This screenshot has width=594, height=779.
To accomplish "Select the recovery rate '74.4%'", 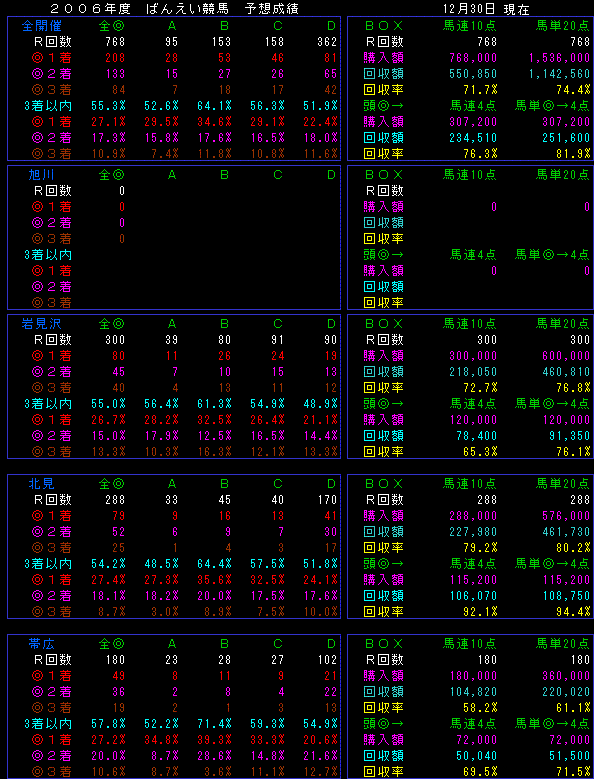I will [576, 89].
